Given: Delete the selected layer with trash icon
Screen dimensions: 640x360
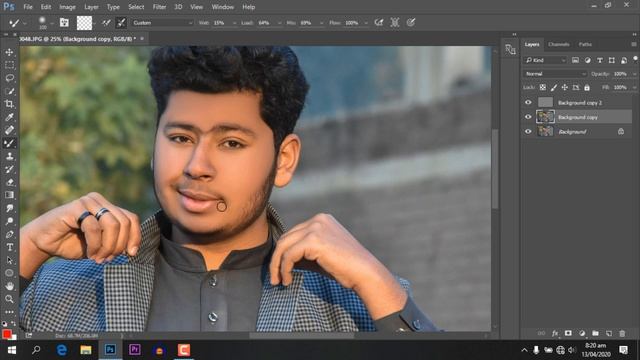Looking at the screenshot, I should tap(622, 333).
